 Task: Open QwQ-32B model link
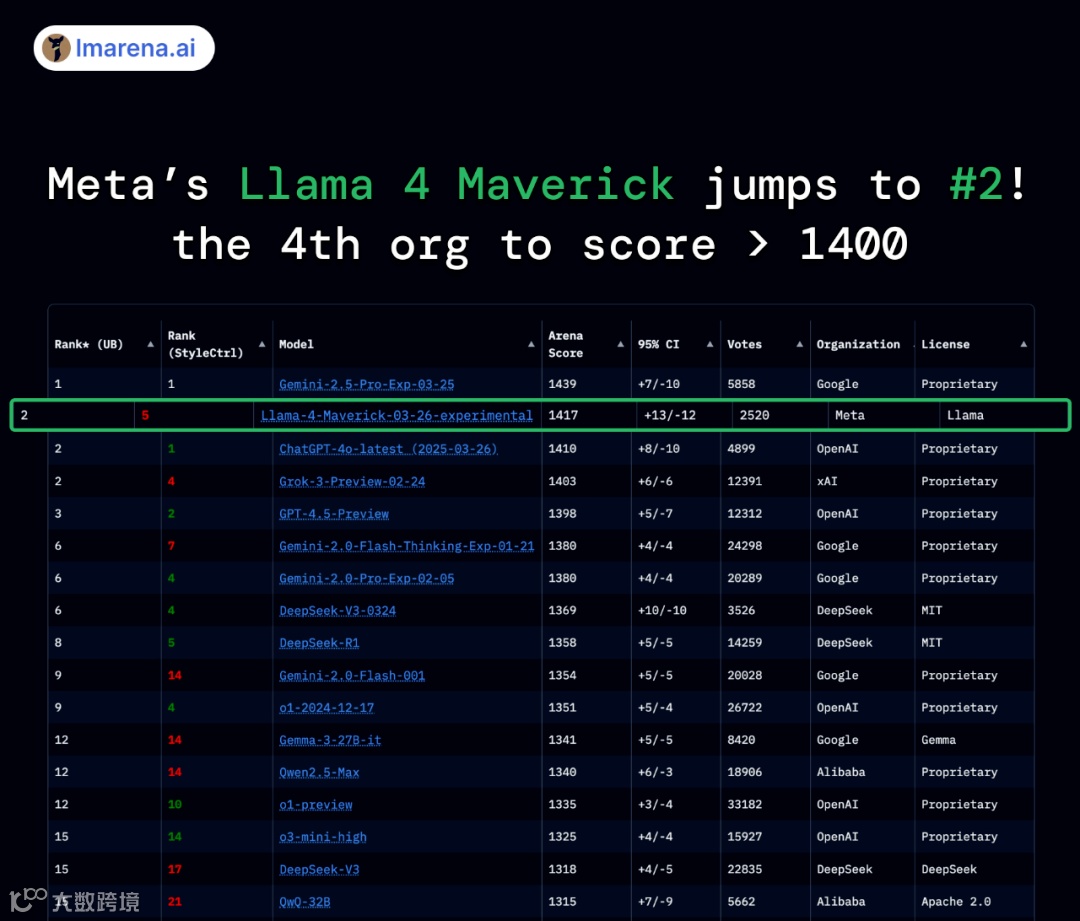click(x=304, y=902)
